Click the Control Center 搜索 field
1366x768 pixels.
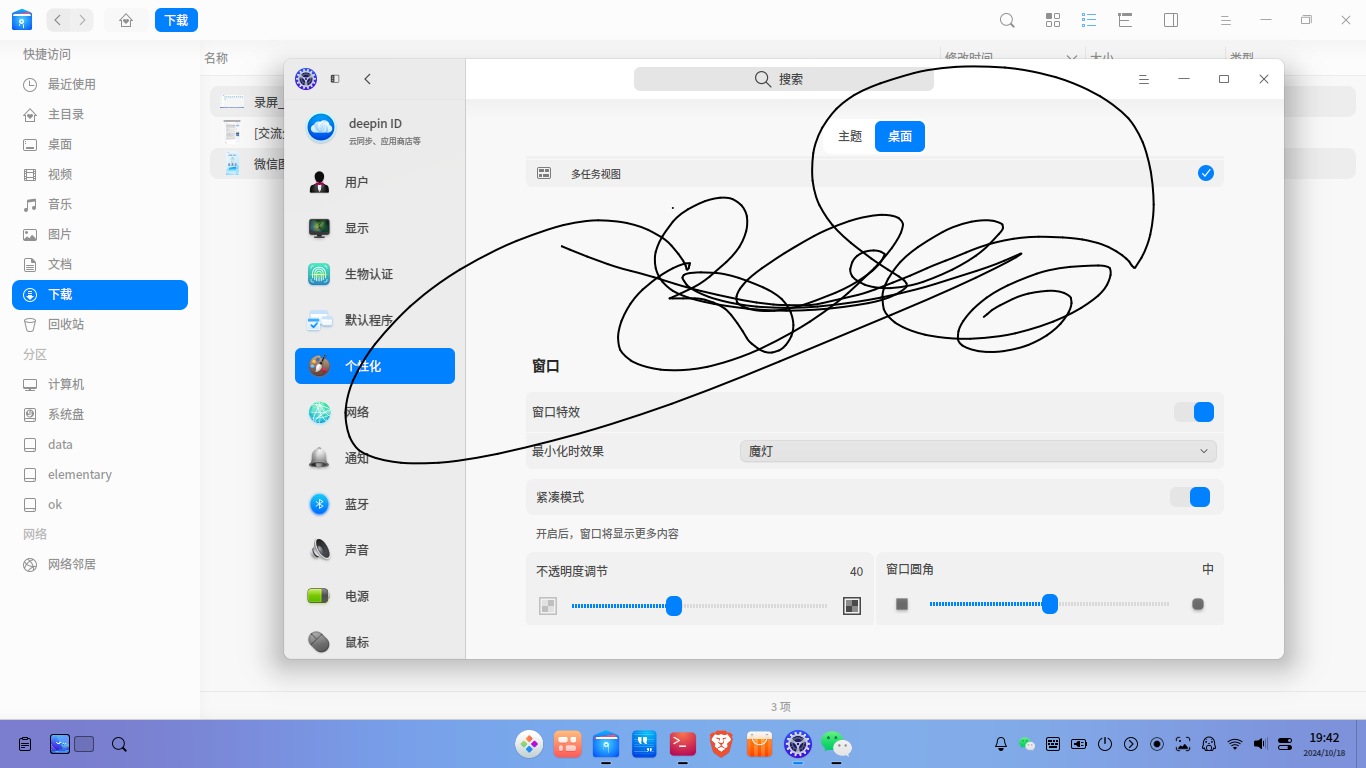784,79
